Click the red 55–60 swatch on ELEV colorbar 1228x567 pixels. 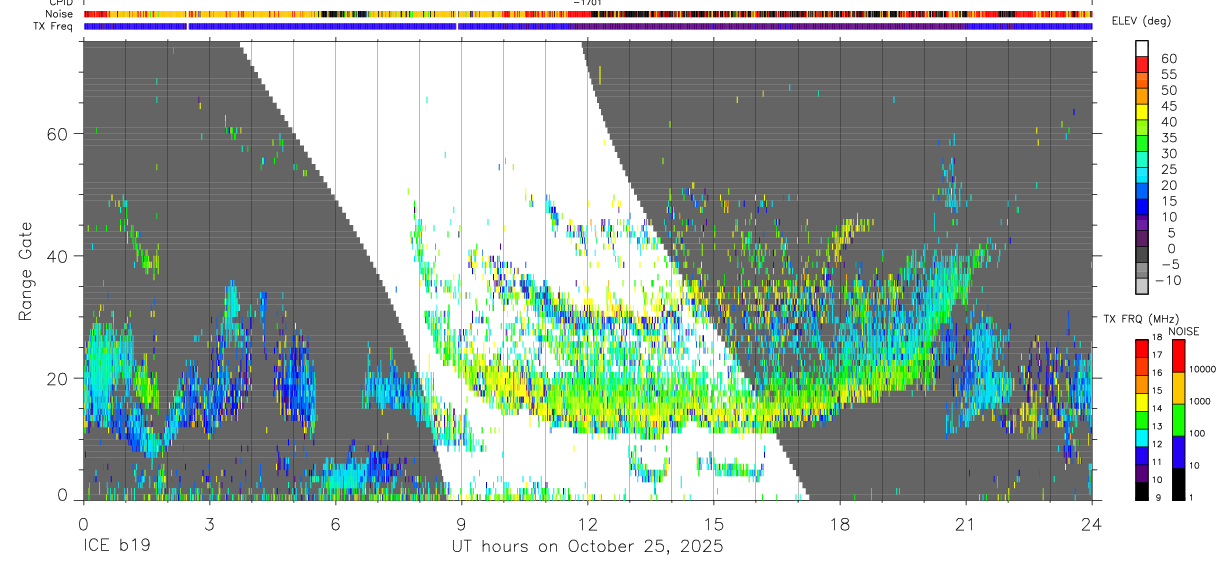(1143, 65)
